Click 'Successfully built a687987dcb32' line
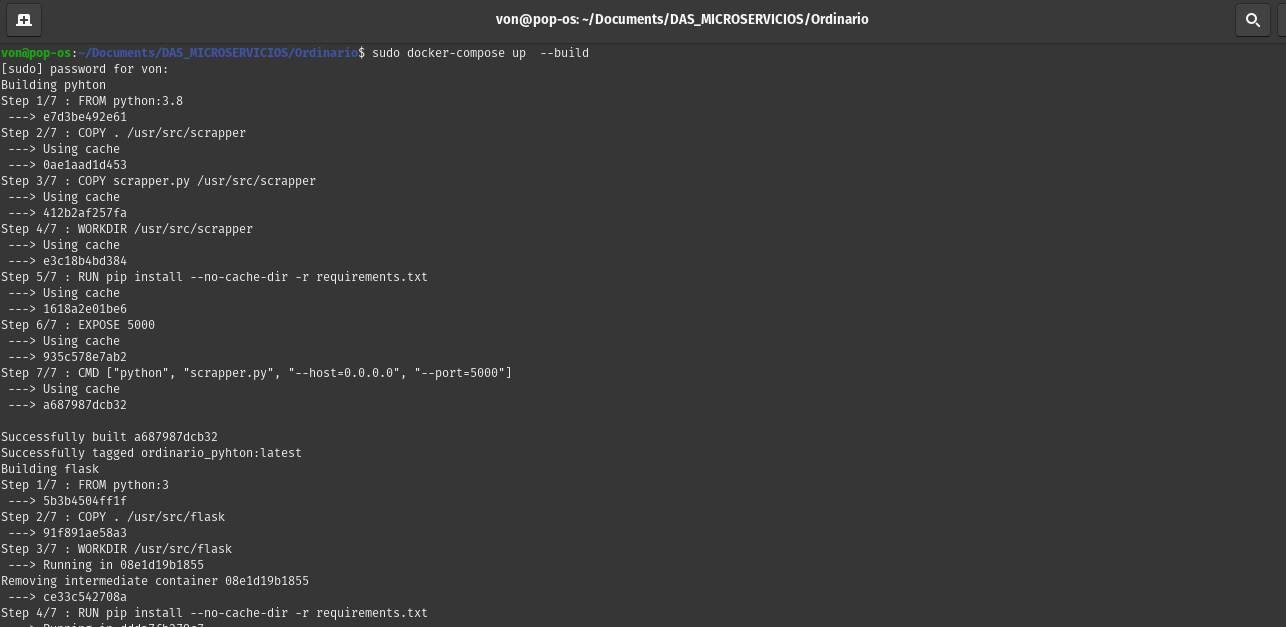This screenshot has height=627, width=1286. (x=109, y=437)
